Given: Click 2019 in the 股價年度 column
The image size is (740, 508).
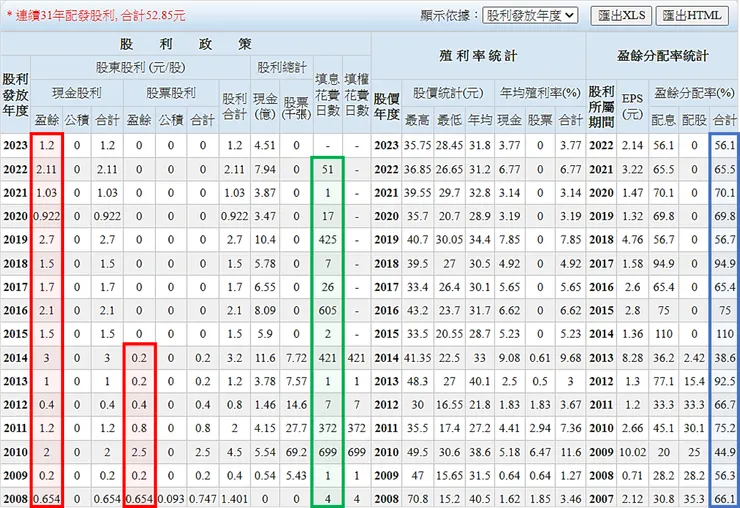Looking at the screenshot, I should tap(387, 239).
